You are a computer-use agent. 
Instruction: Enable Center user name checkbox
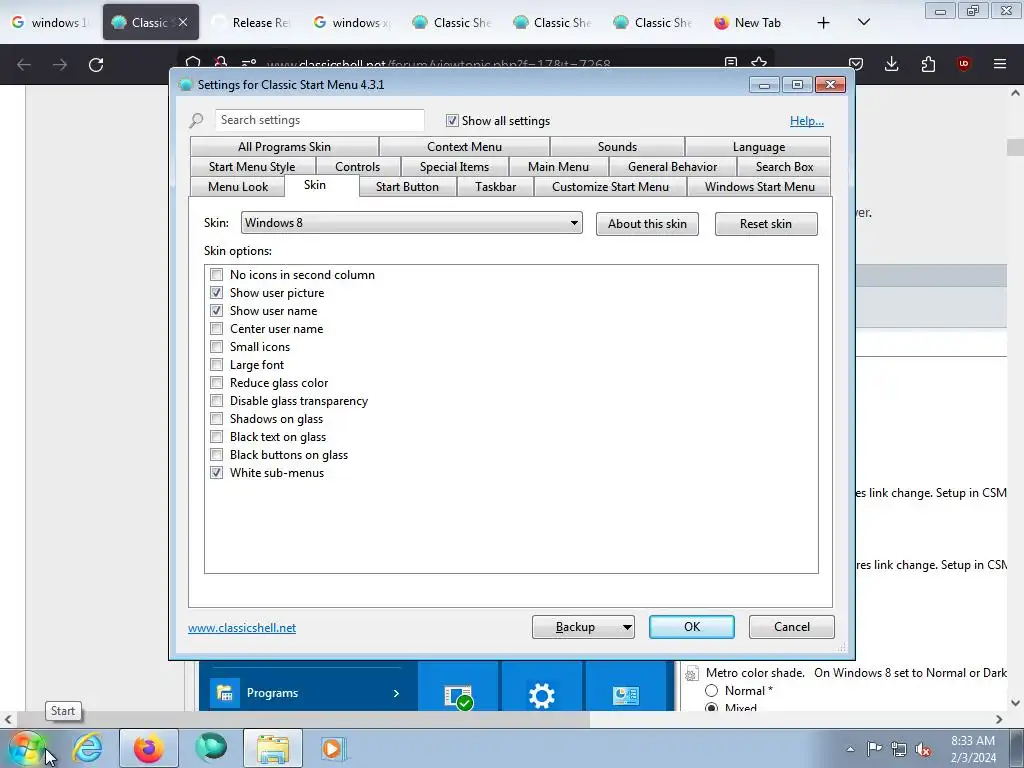click(216, 328)
